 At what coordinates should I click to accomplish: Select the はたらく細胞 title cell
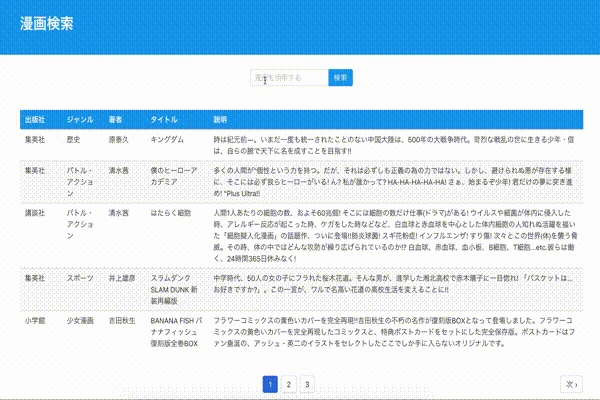(x=171, y=213)
